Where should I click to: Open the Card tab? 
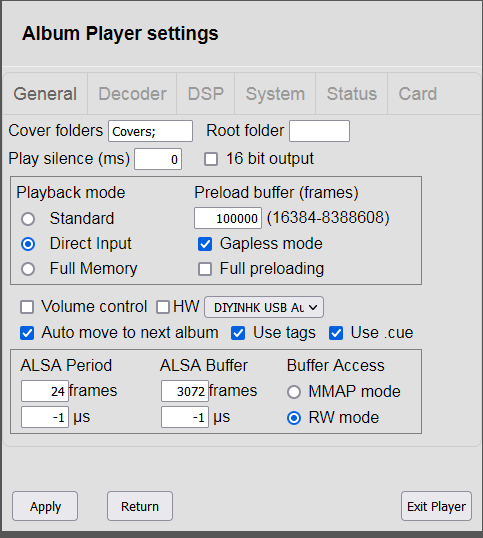click(417, 94)
